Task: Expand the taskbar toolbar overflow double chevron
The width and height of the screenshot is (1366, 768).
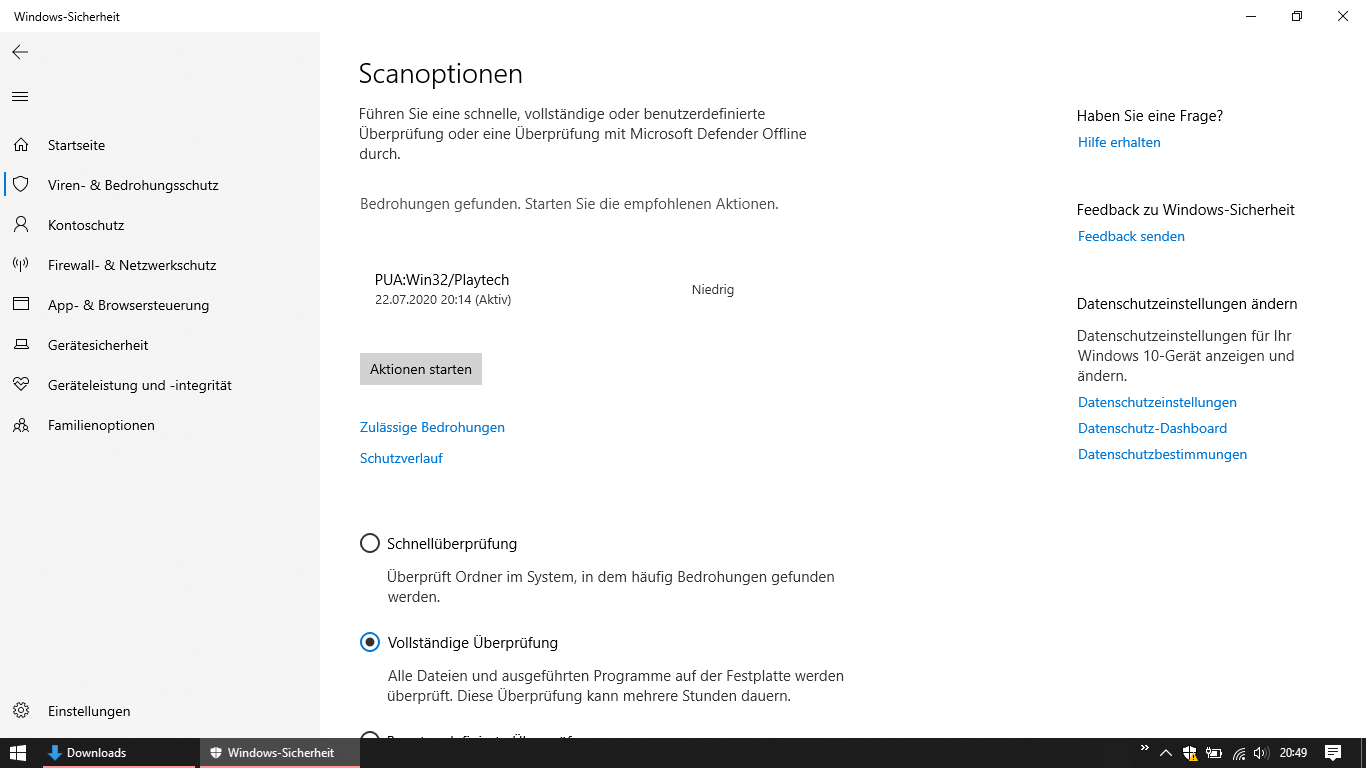Action: (1145, 748)
